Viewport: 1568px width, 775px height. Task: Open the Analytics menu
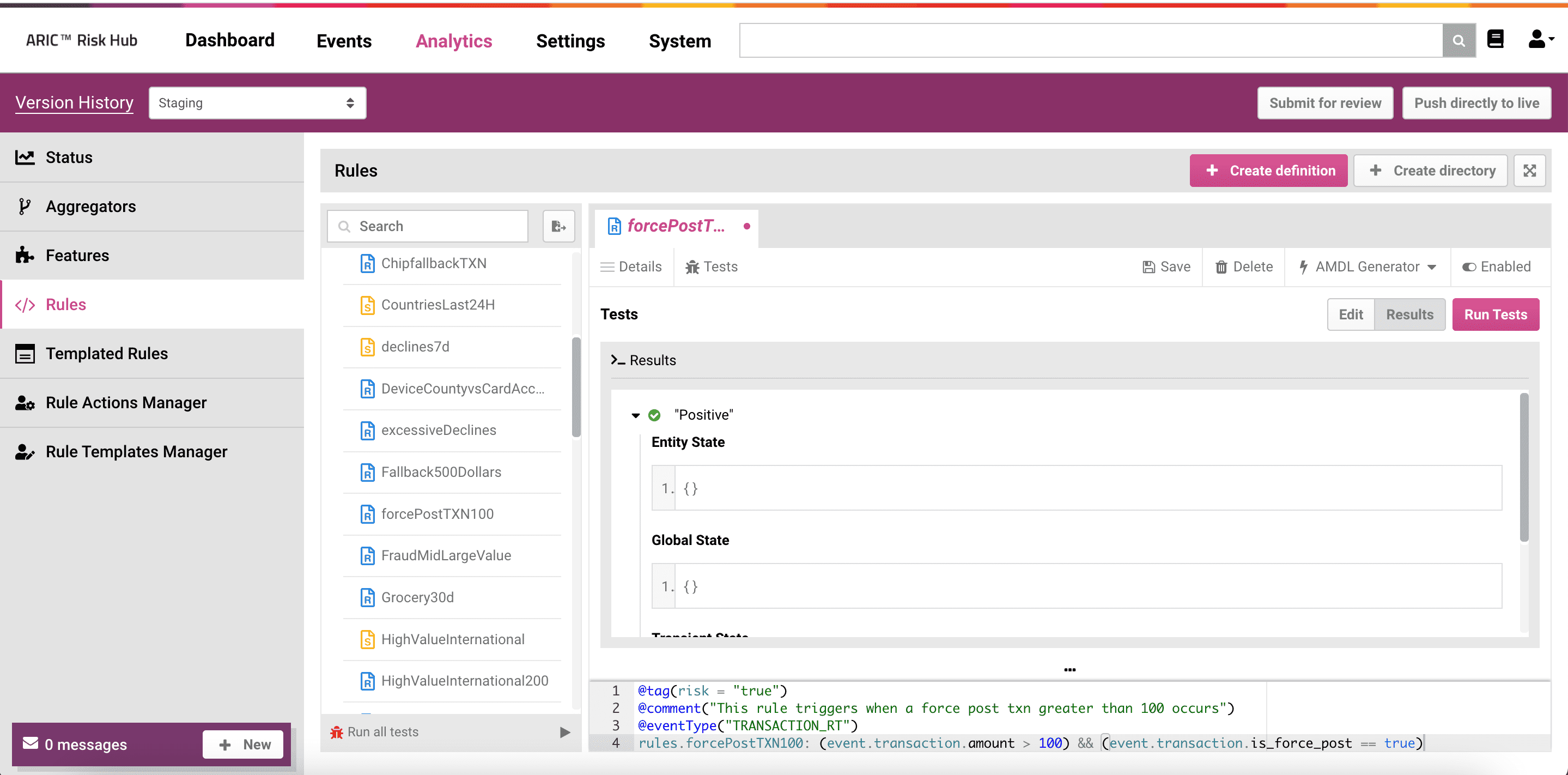(453, 41)
